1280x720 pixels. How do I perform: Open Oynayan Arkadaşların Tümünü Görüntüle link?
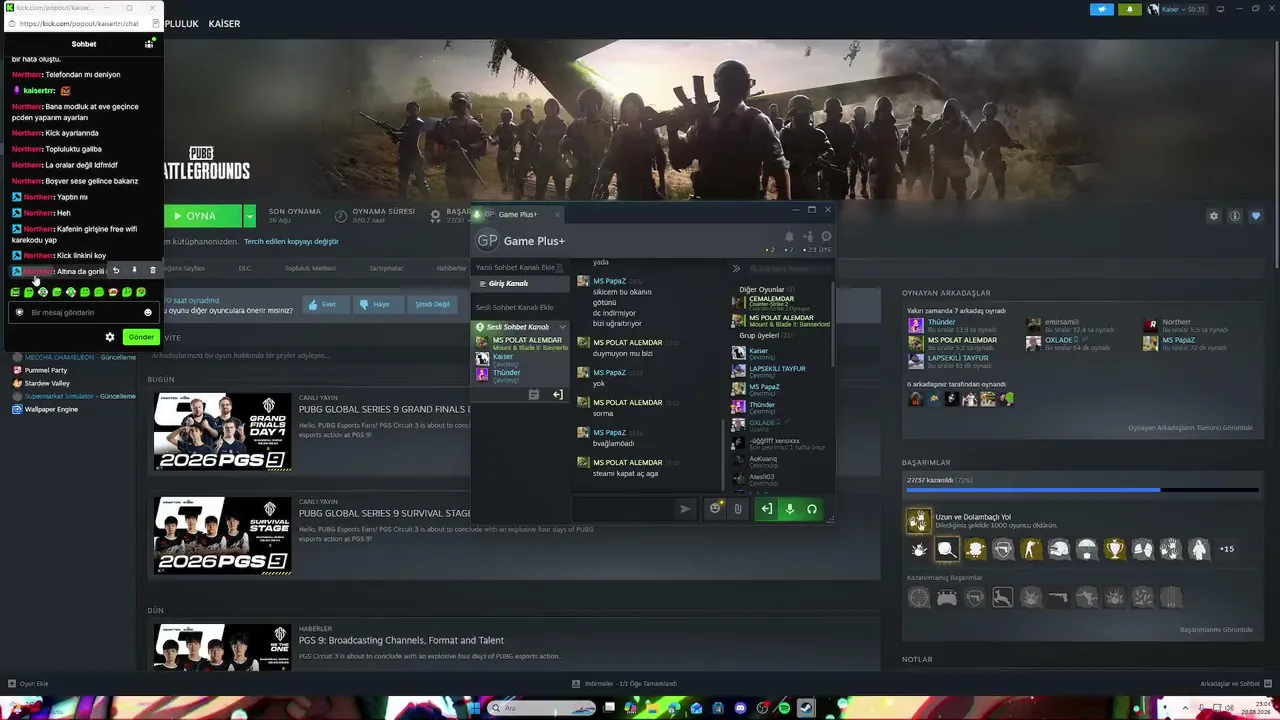1190,428
